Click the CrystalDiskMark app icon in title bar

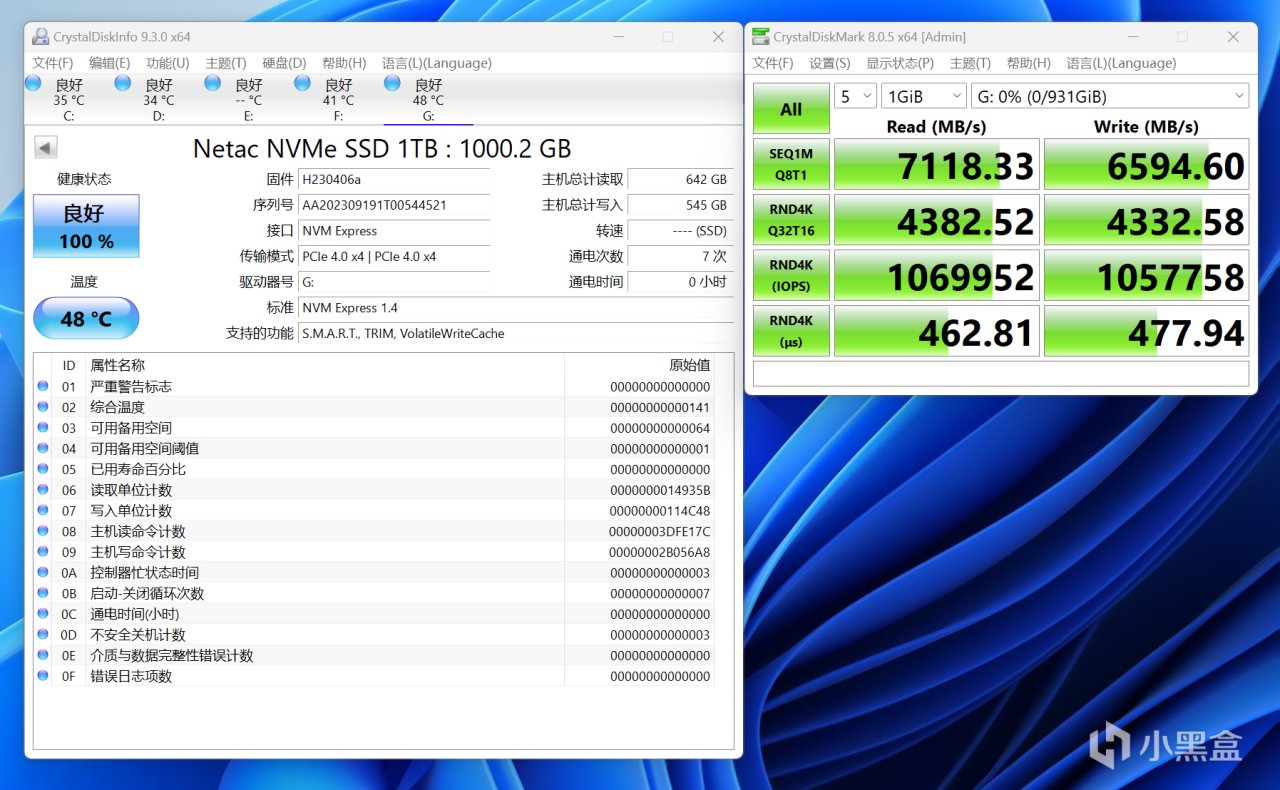[x=759, y=37]
